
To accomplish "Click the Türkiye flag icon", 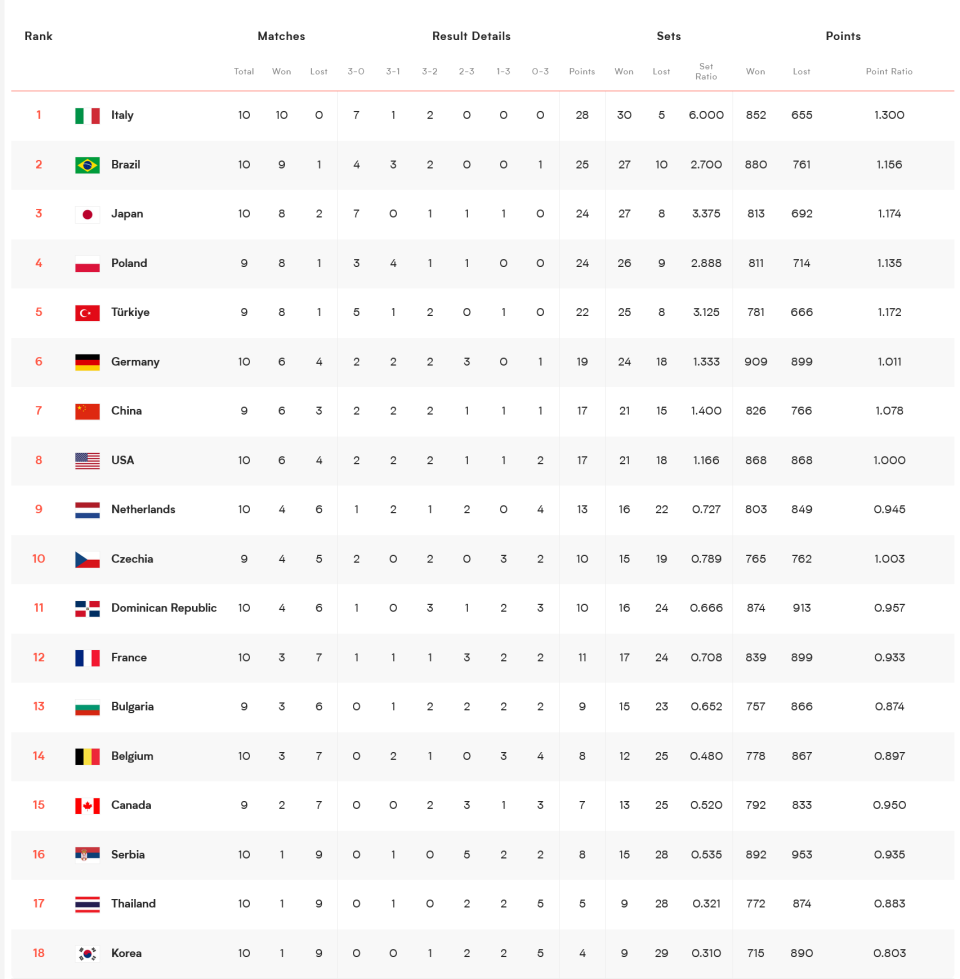I will pos(87,313).
